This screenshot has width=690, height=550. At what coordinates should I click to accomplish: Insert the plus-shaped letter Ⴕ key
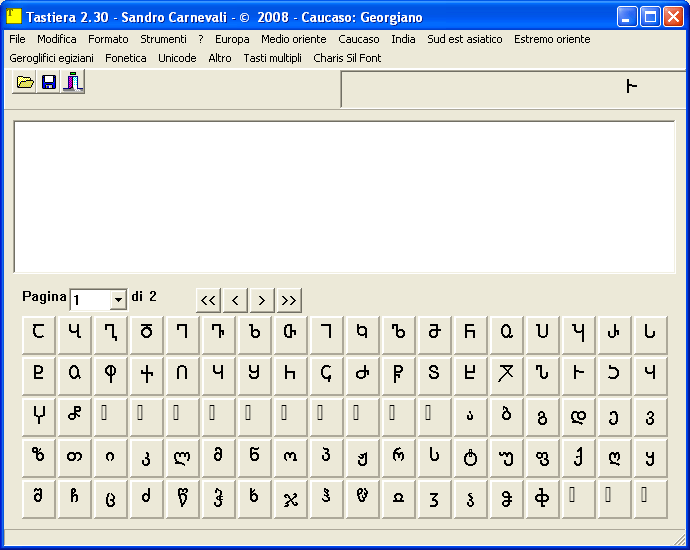click(147, 376)
